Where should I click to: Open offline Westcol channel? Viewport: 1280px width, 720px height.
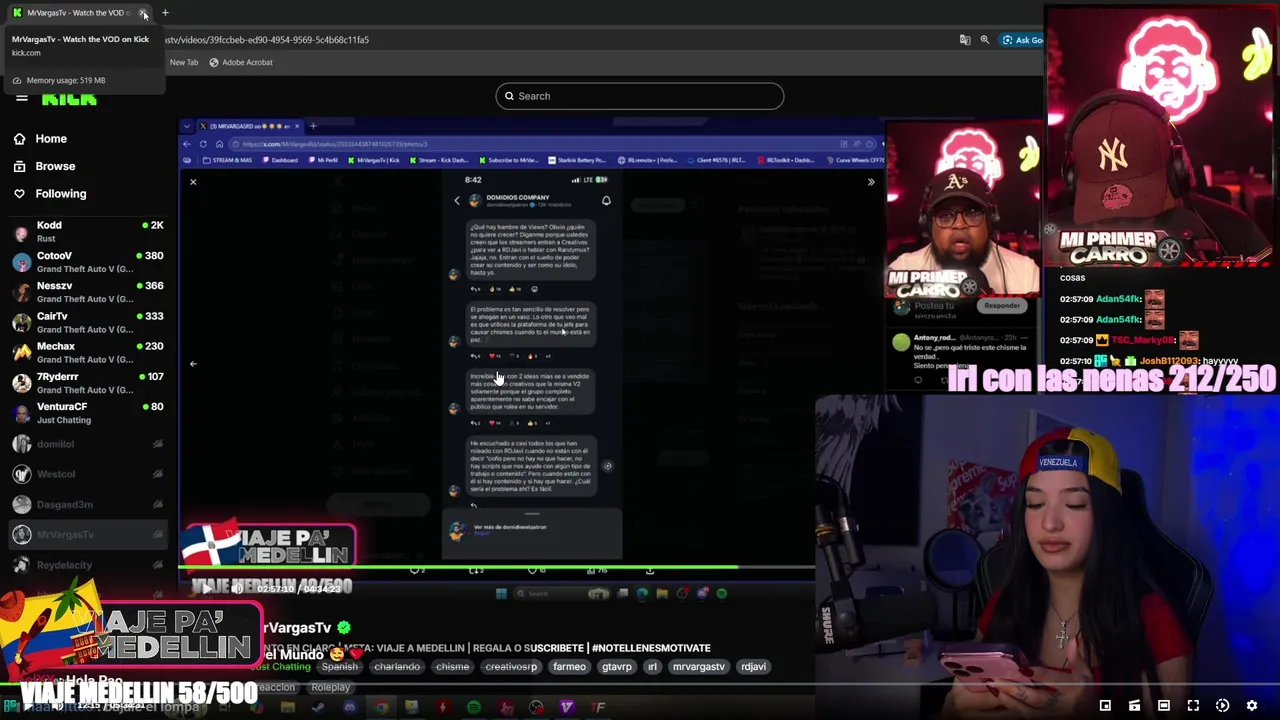click(90, 474)
